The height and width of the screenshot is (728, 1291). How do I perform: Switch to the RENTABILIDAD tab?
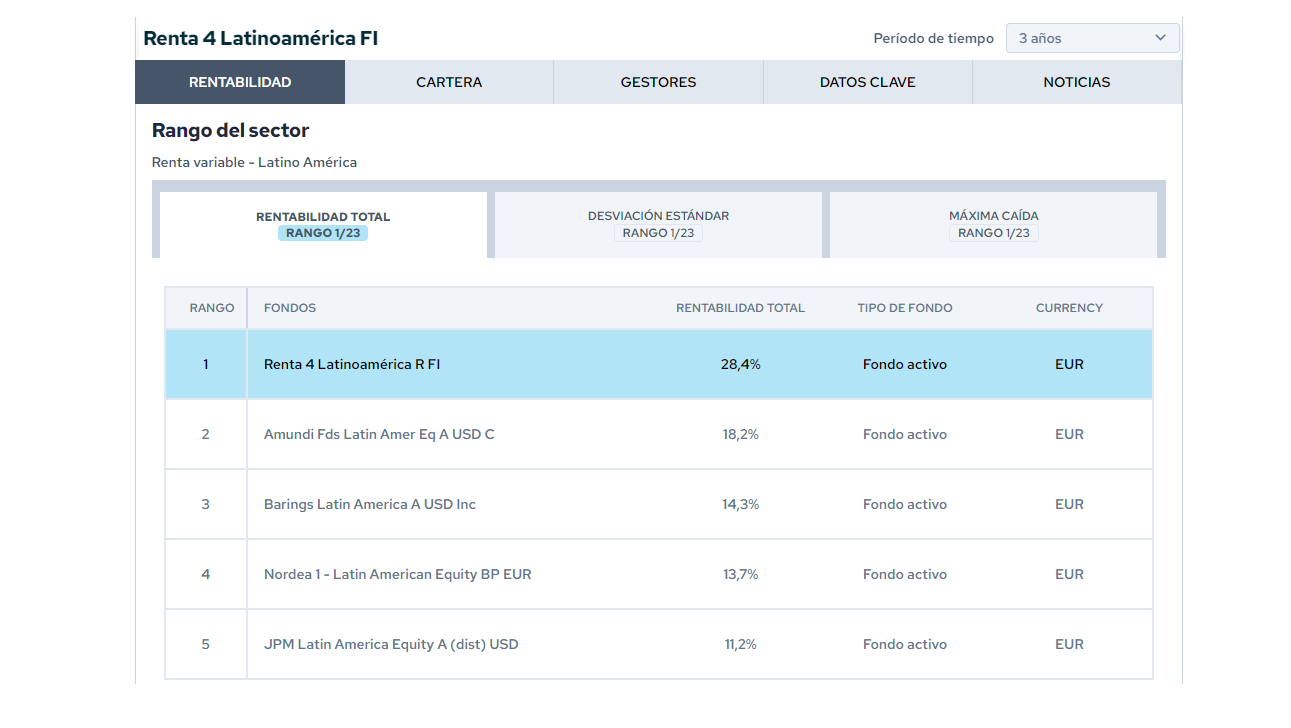click(240, 82)
